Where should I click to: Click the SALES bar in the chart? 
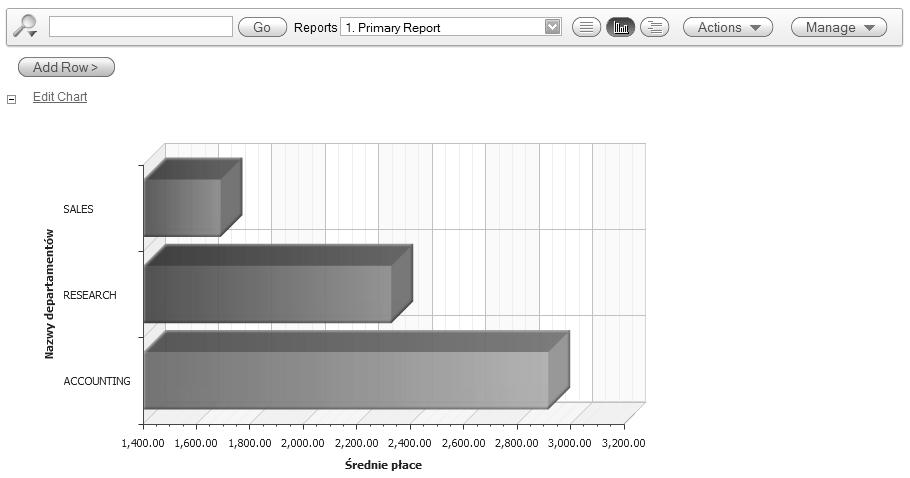pos(193,197)
